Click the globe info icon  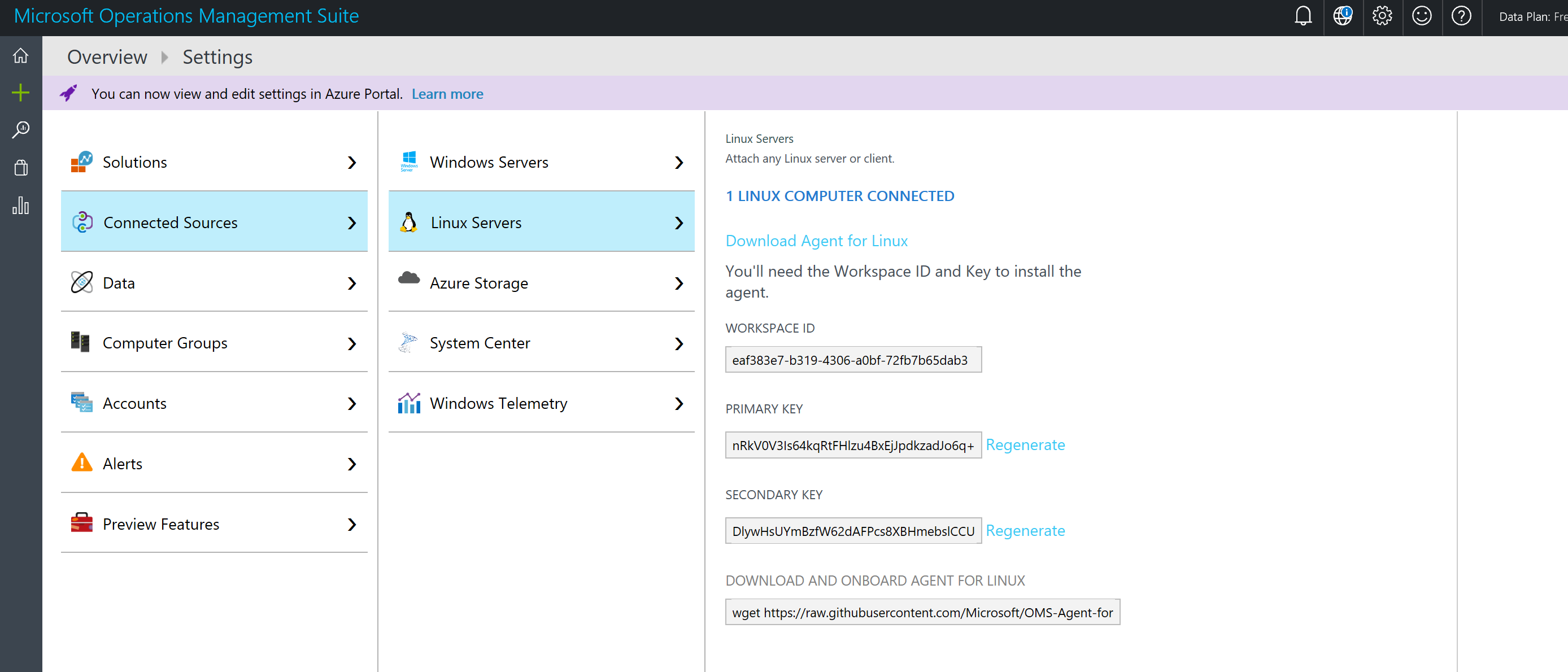click(x=1343, y=16)
